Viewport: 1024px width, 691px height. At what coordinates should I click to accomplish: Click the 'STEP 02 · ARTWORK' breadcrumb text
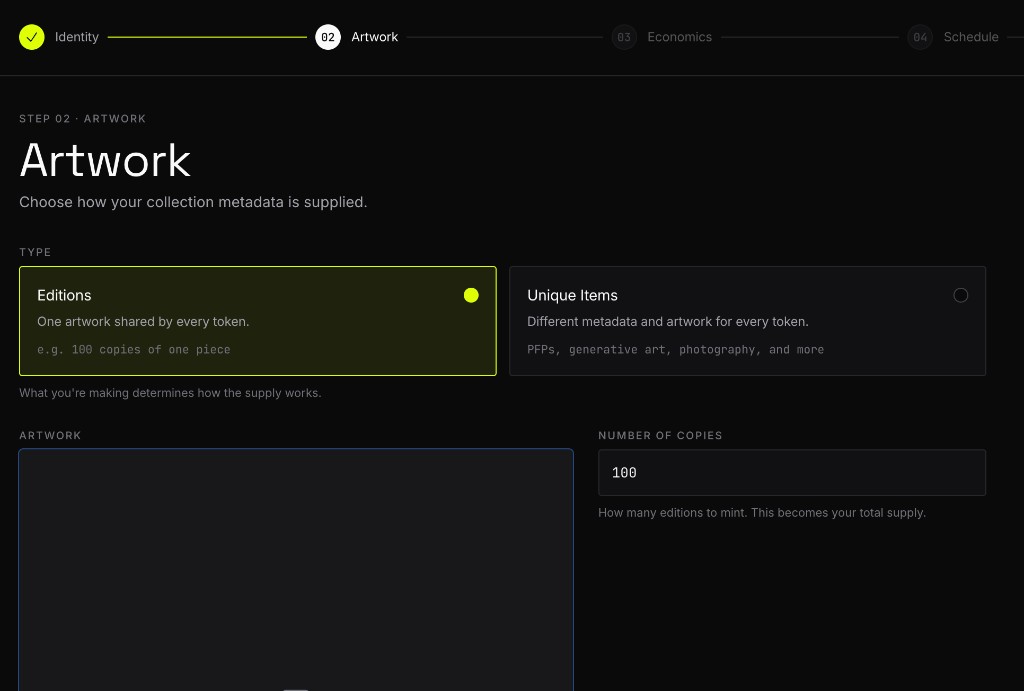pos(82,118)
